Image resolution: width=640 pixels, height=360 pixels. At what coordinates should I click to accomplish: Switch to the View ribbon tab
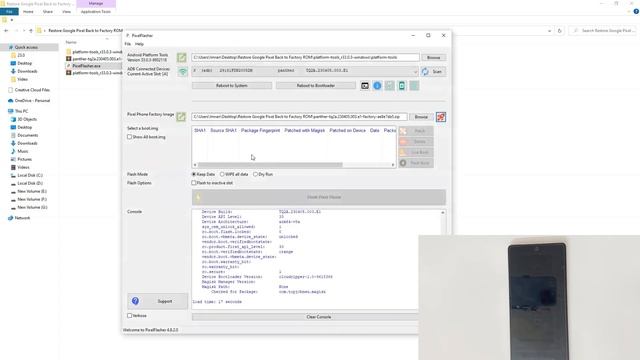(67, 12)
